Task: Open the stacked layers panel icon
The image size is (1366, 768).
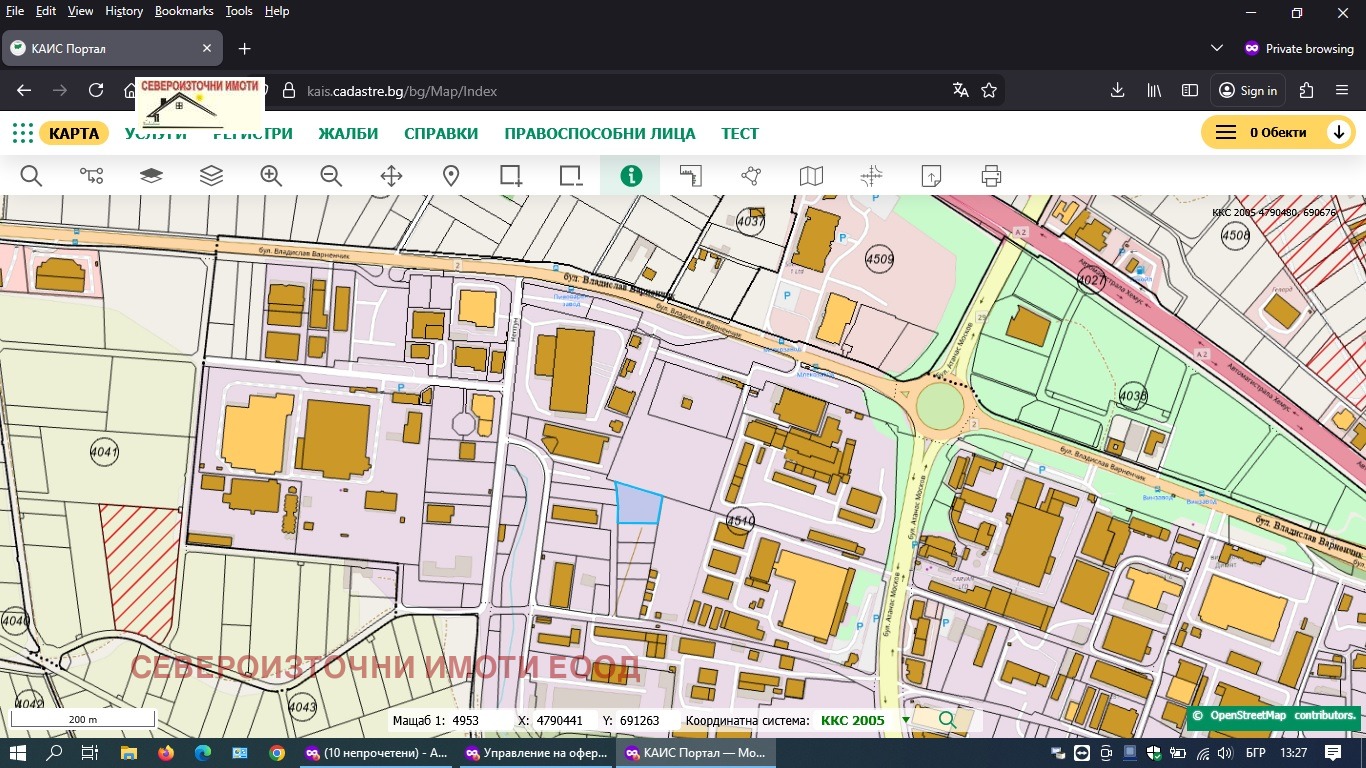Action: (x=211, y=176)
